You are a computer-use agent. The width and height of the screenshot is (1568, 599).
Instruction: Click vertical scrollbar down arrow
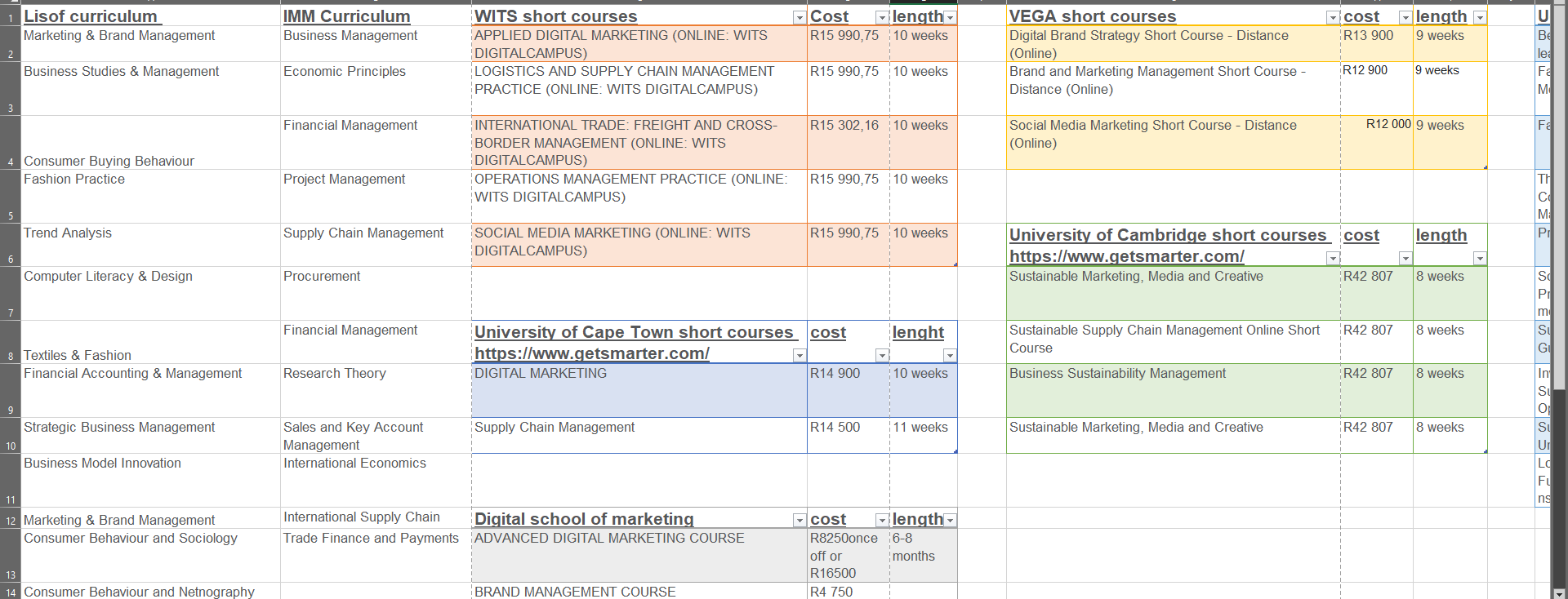pyautogui.click(x=1559, y=593)
